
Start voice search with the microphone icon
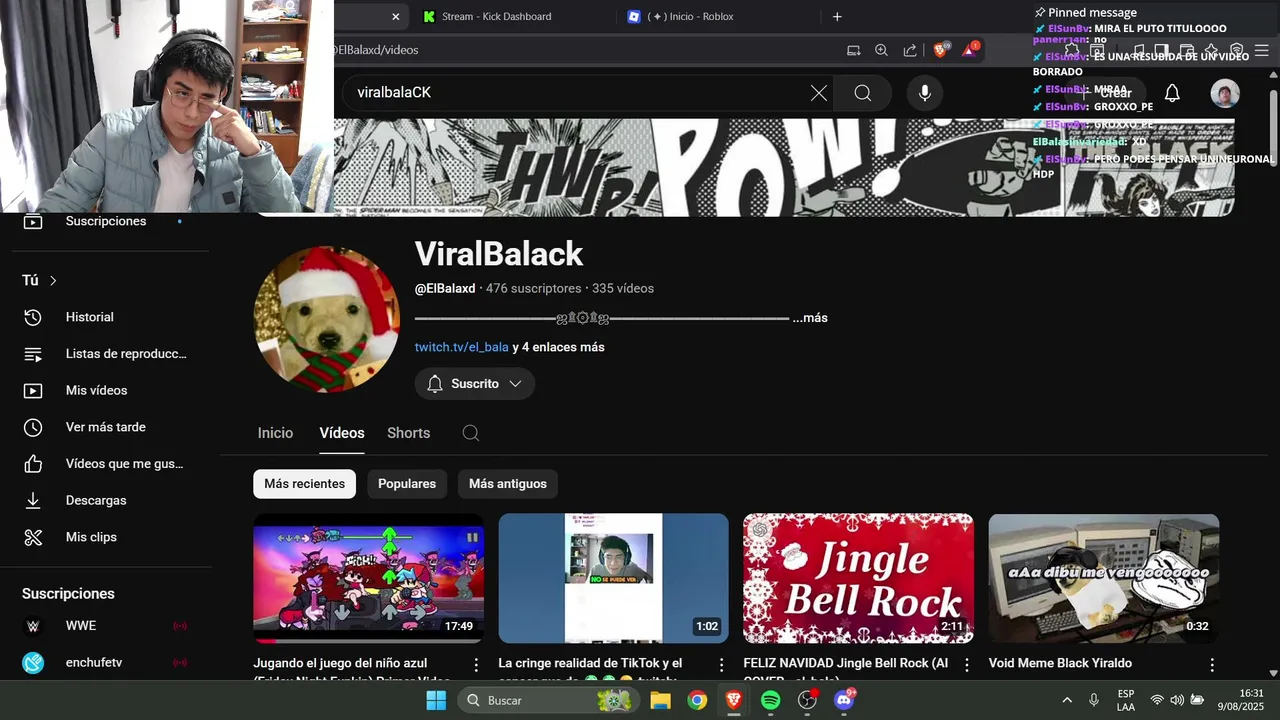(x=925, y=93)
